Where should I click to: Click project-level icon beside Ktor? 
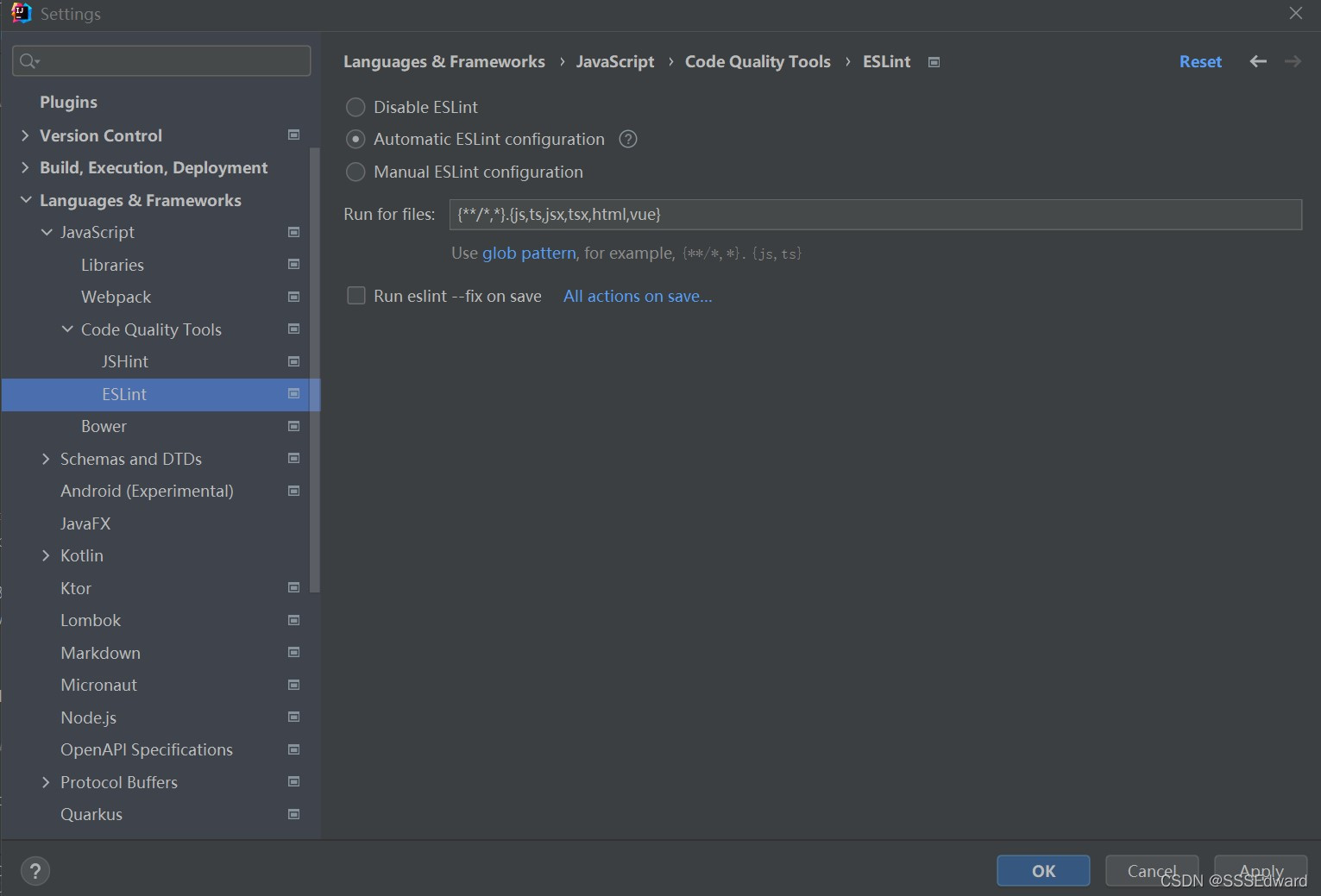pyautogui.click(x=293, y=588)
